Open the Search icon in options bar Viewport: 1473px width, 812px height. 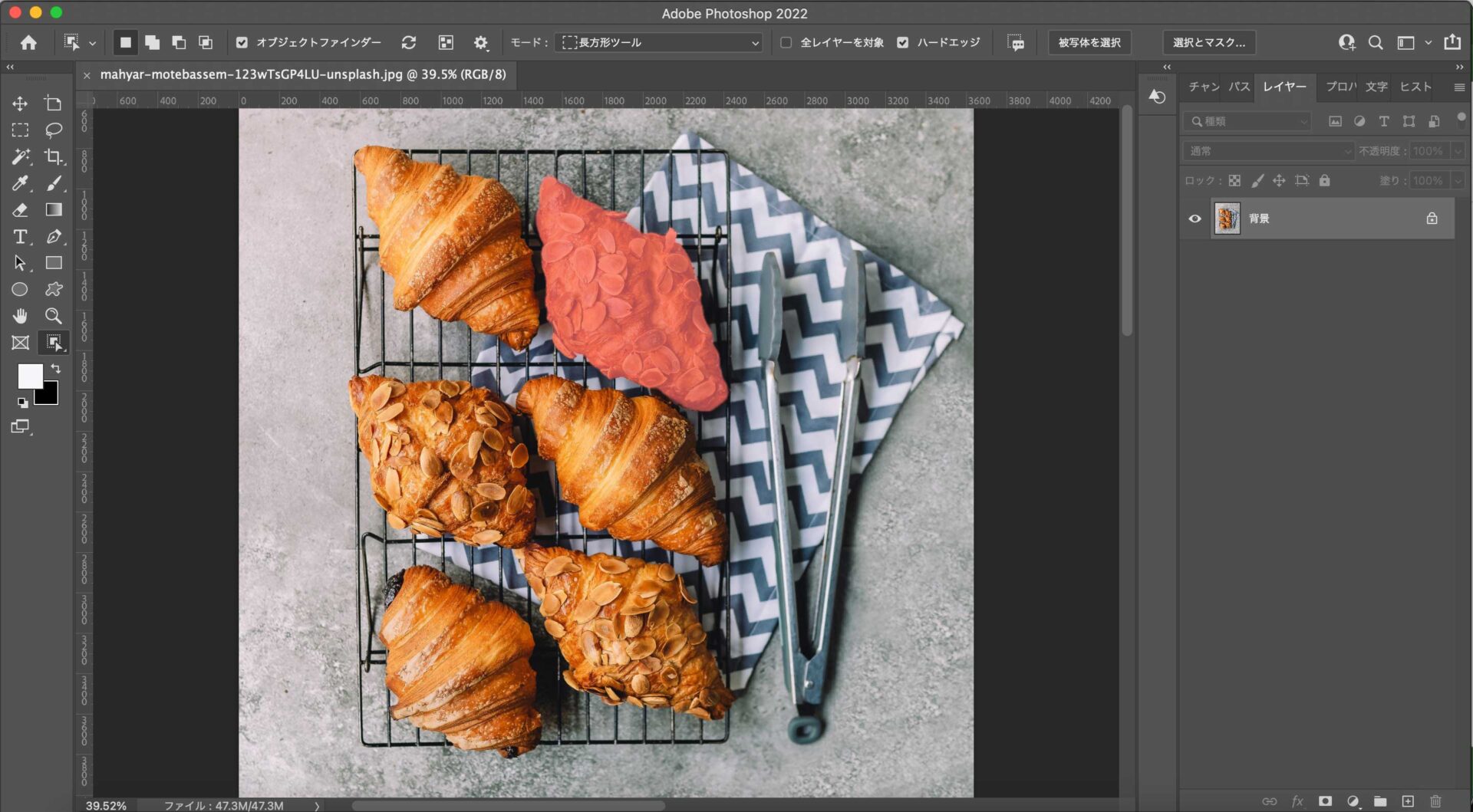pyautogui.click(x=1376, y=43)
